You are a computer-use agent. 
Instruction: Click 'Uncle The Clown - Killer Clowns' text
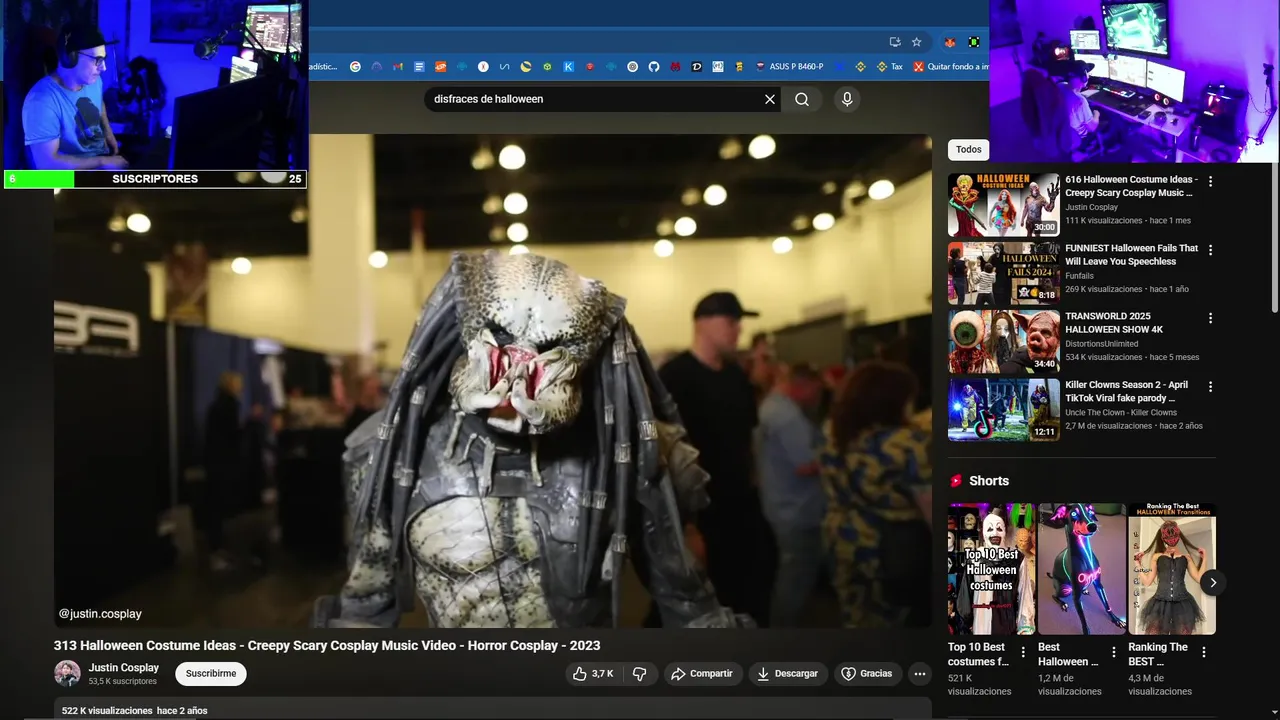(1121, 412)
